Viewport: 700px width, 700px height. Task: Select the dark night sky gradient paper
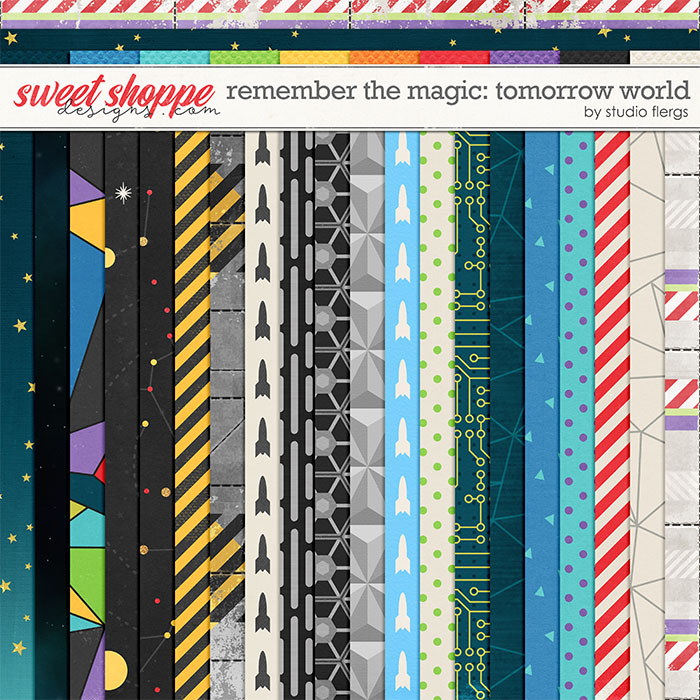pyautogui.click(x=52, y=416)
